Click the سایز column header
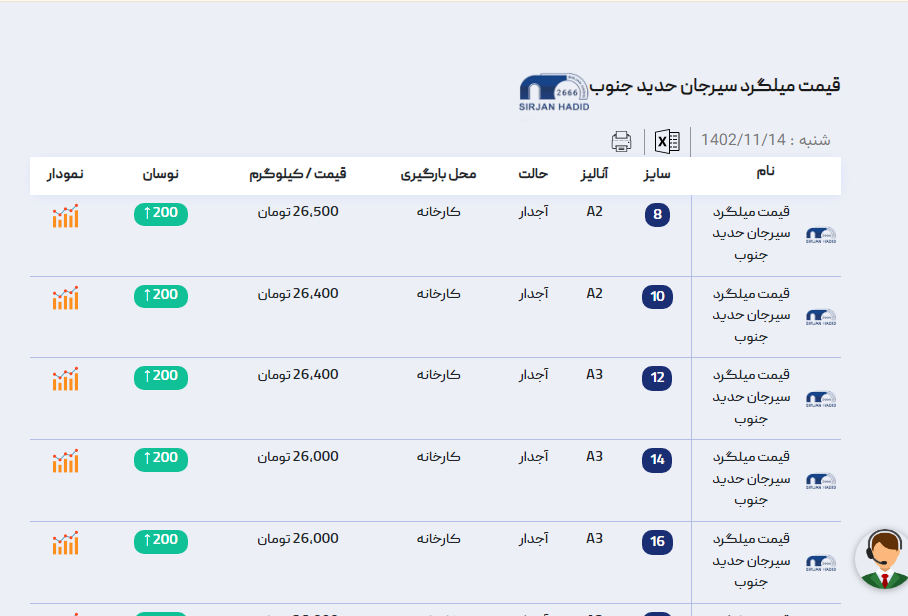 point(656,174)
